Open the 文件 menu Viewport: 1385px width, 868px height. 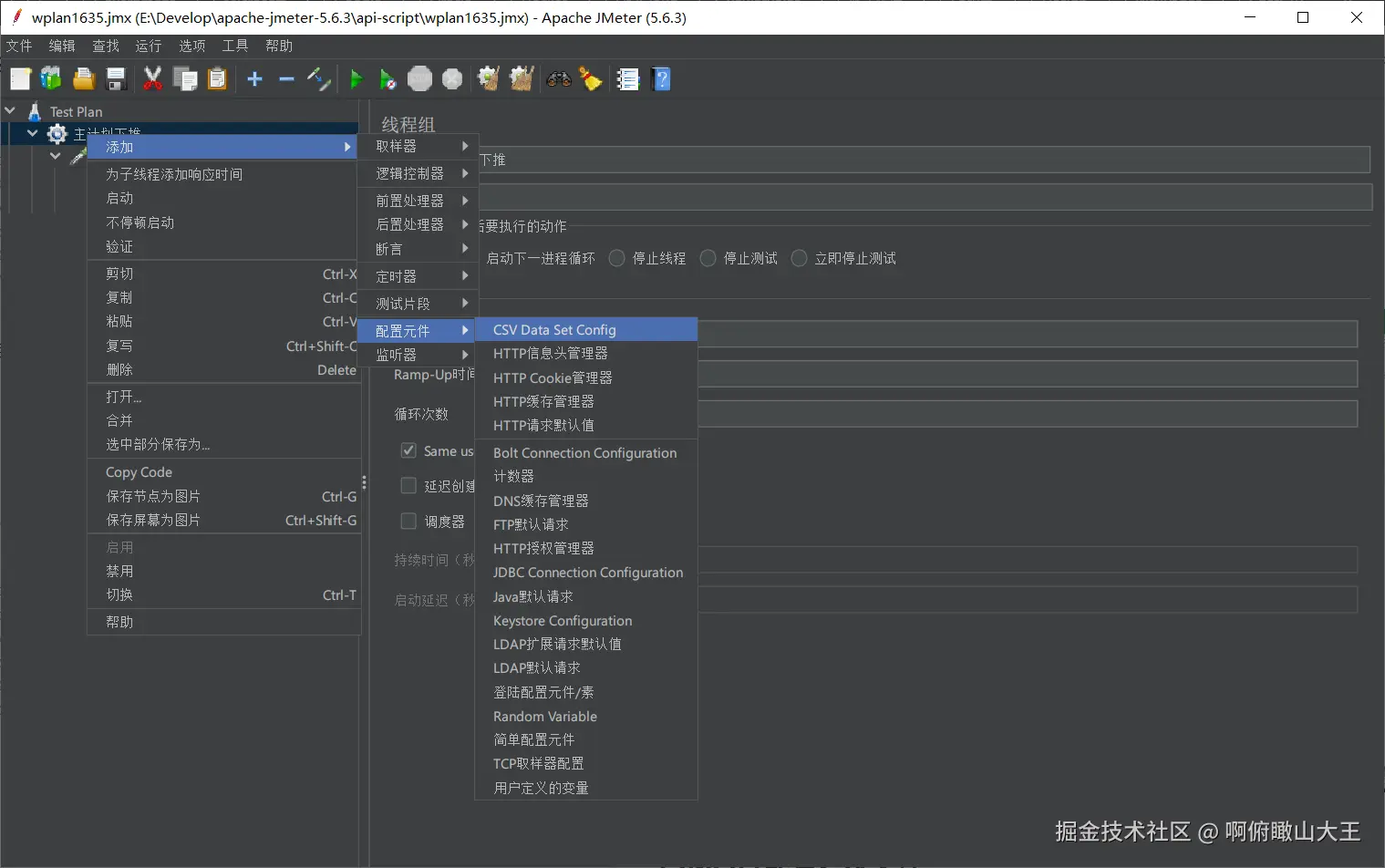point(19,46)
